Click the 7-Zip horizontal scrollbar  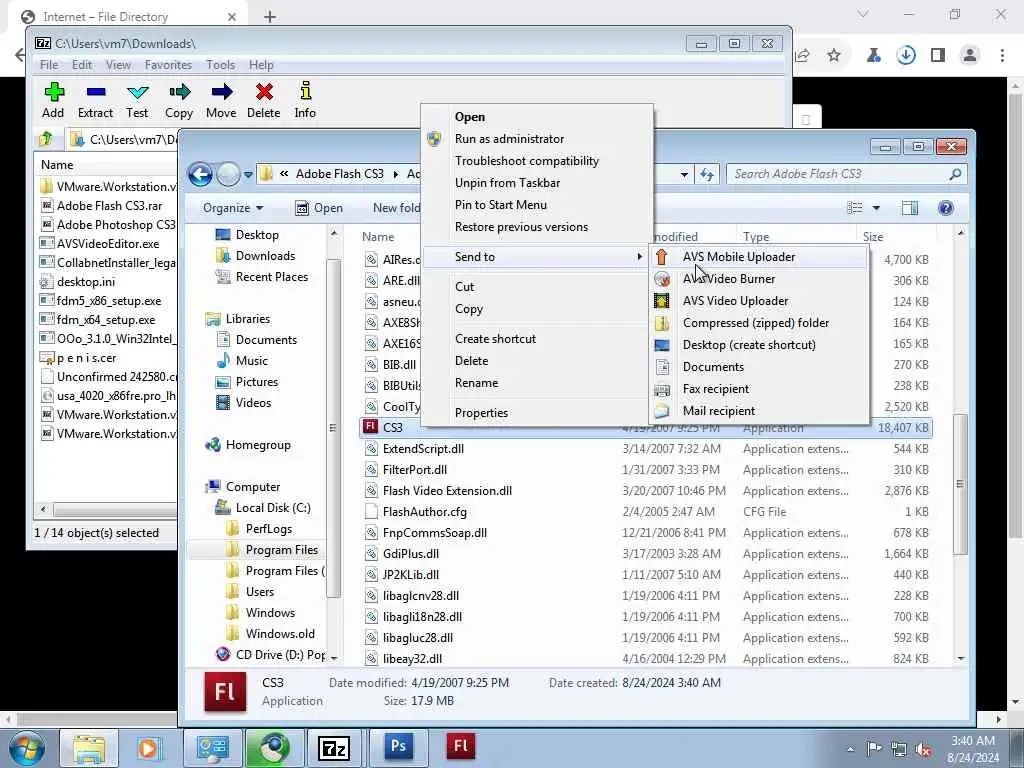tap(114, 509)
